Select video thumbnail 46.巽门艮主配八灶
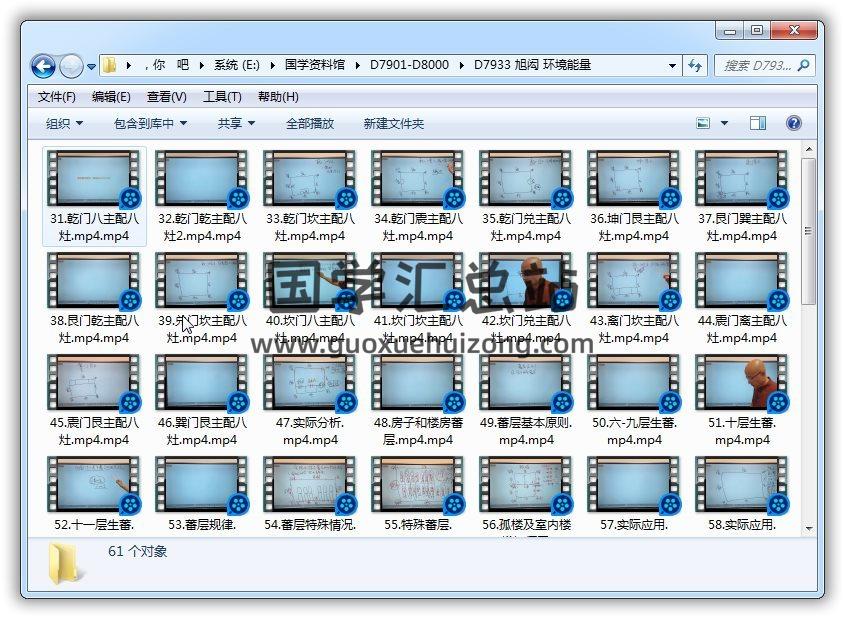This screenshot has width=845, height=619. [x=202, y=382]
